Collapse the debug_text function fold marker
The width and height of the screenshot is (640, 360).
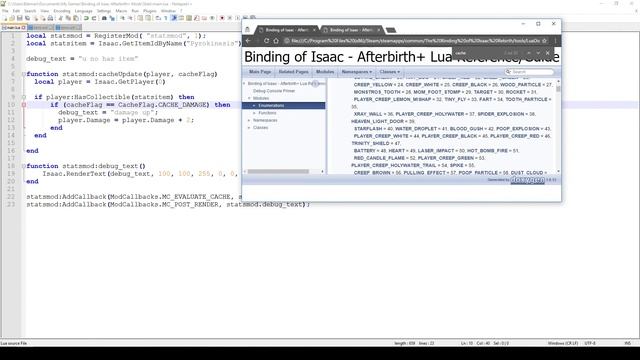(24, 166)
